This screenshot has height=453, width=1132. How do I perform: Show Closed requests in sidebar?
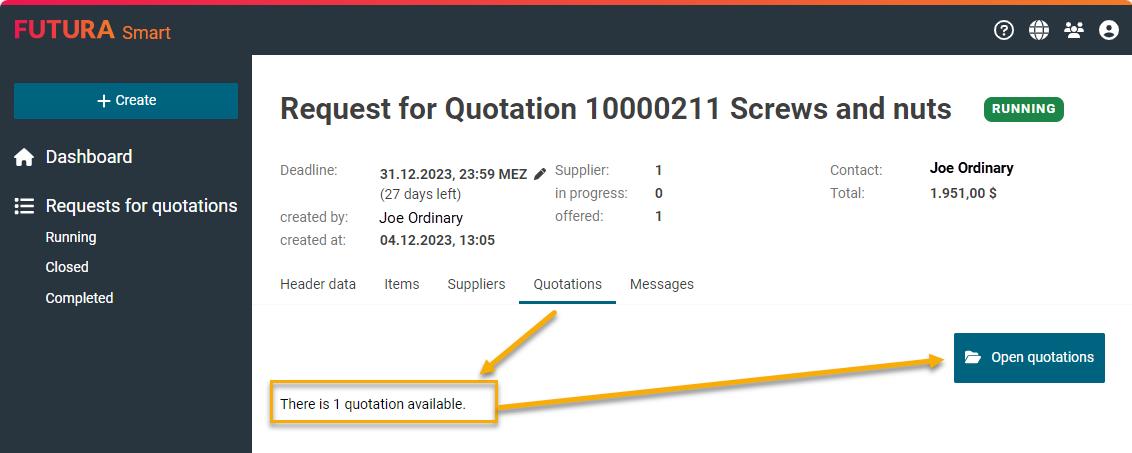(67, 267)
